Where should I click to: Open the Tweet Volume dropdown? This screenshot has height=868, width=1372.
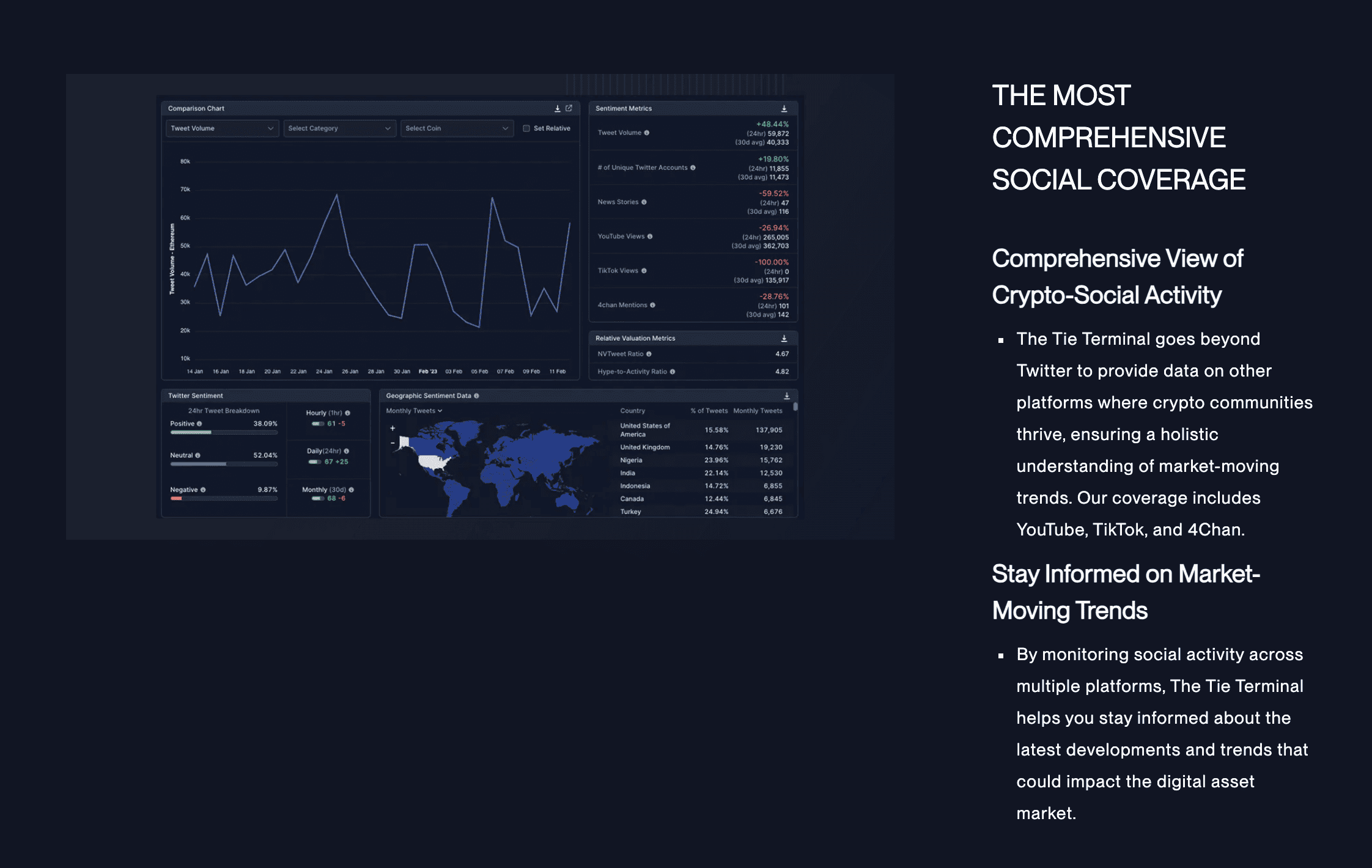point(222,128)
